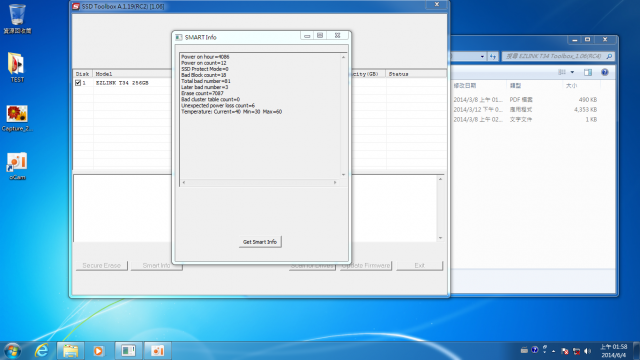Click the Explorer refresh button

coord(493,56)
